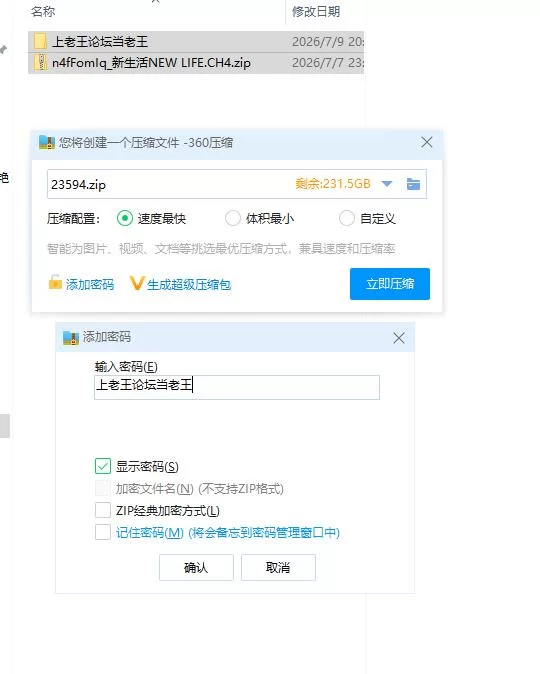The height and width of the screenshot is (674, 540).
Task: Click the browse folder icon beside 23594.zip
Action: [413, 184]
